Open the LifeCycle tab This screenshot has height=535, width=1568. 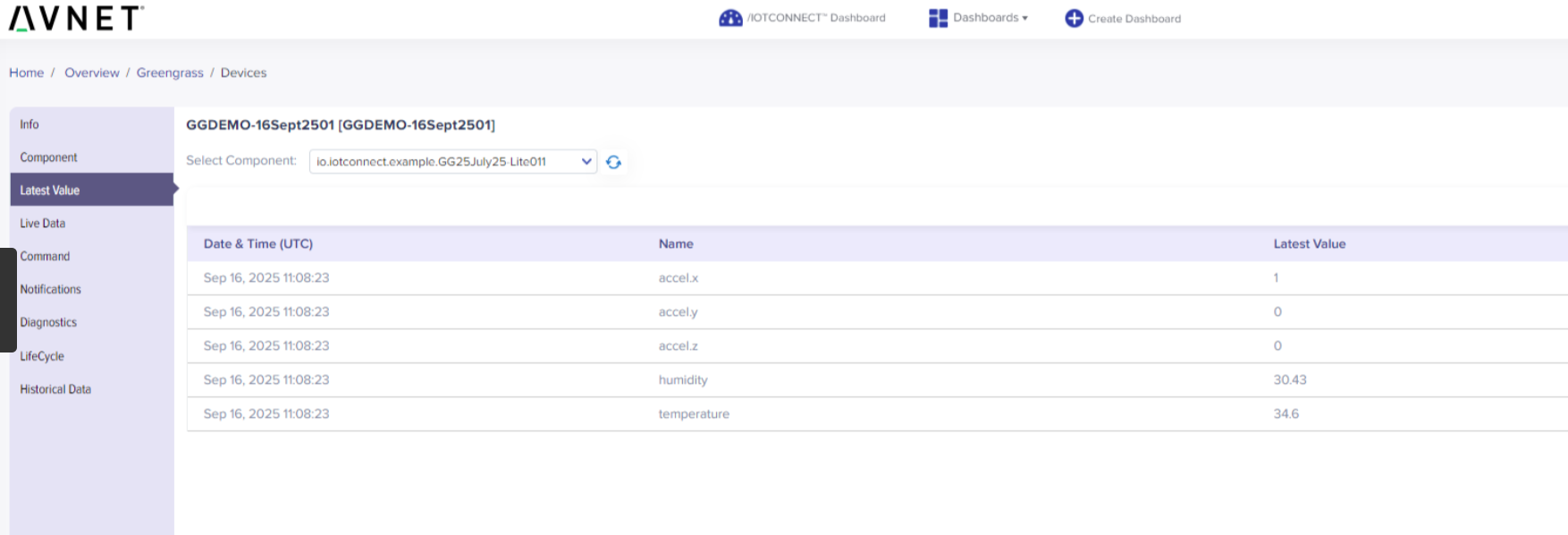[42, 356]
